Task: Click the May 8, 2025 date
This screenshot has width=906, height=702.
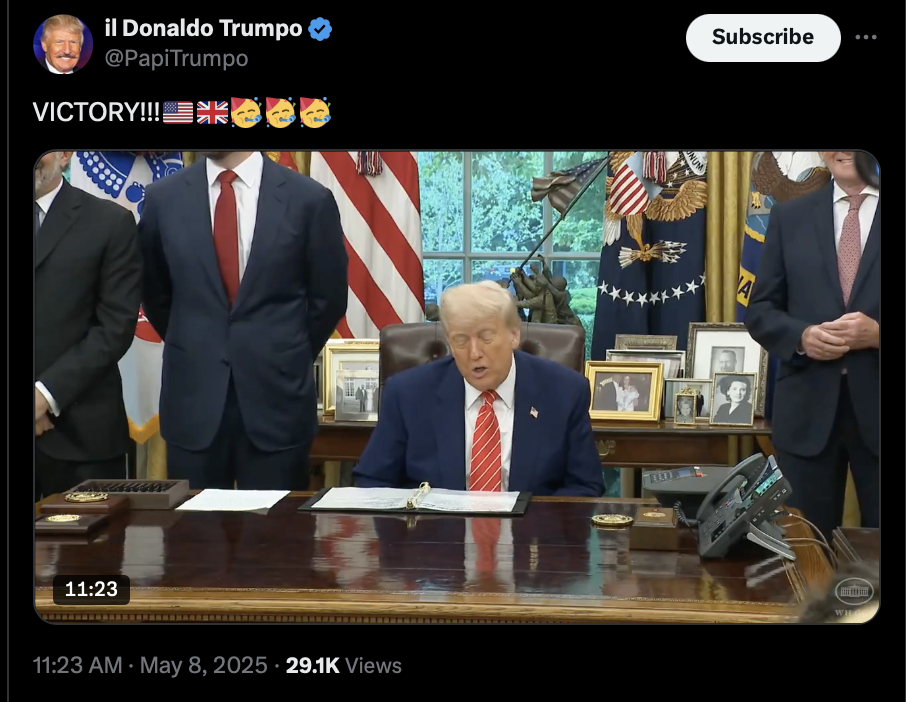Action: (203, 666)
